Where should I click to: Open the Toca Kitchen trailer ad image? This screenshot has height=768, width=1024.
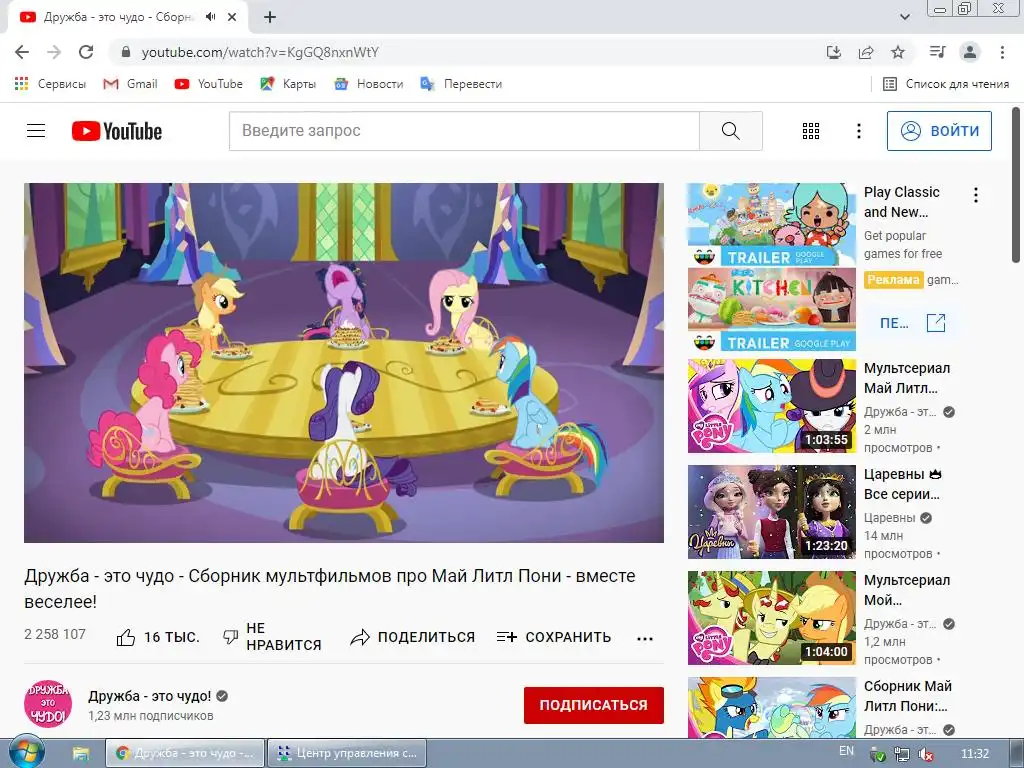(x=771, y=310)
